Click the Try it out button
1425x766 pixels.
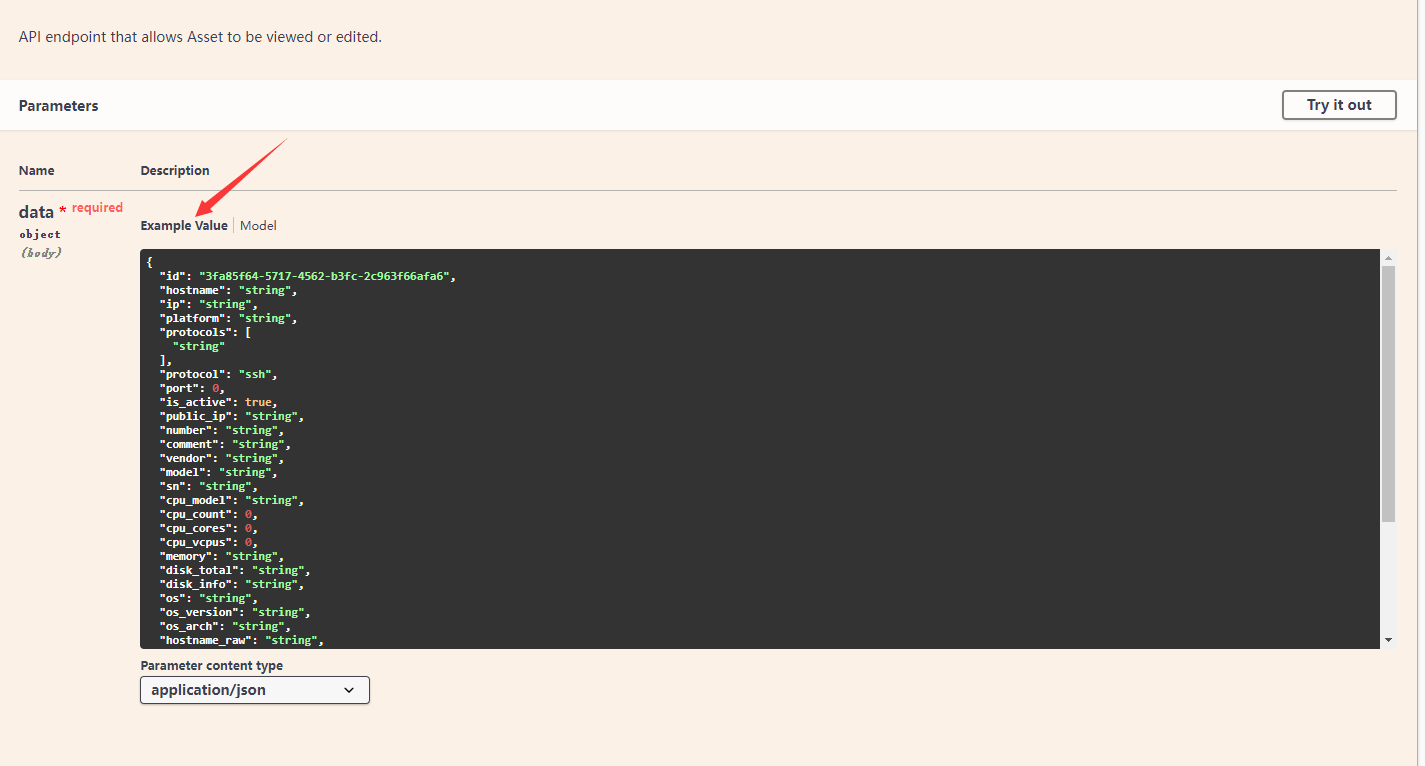[x=1339, y=105]
